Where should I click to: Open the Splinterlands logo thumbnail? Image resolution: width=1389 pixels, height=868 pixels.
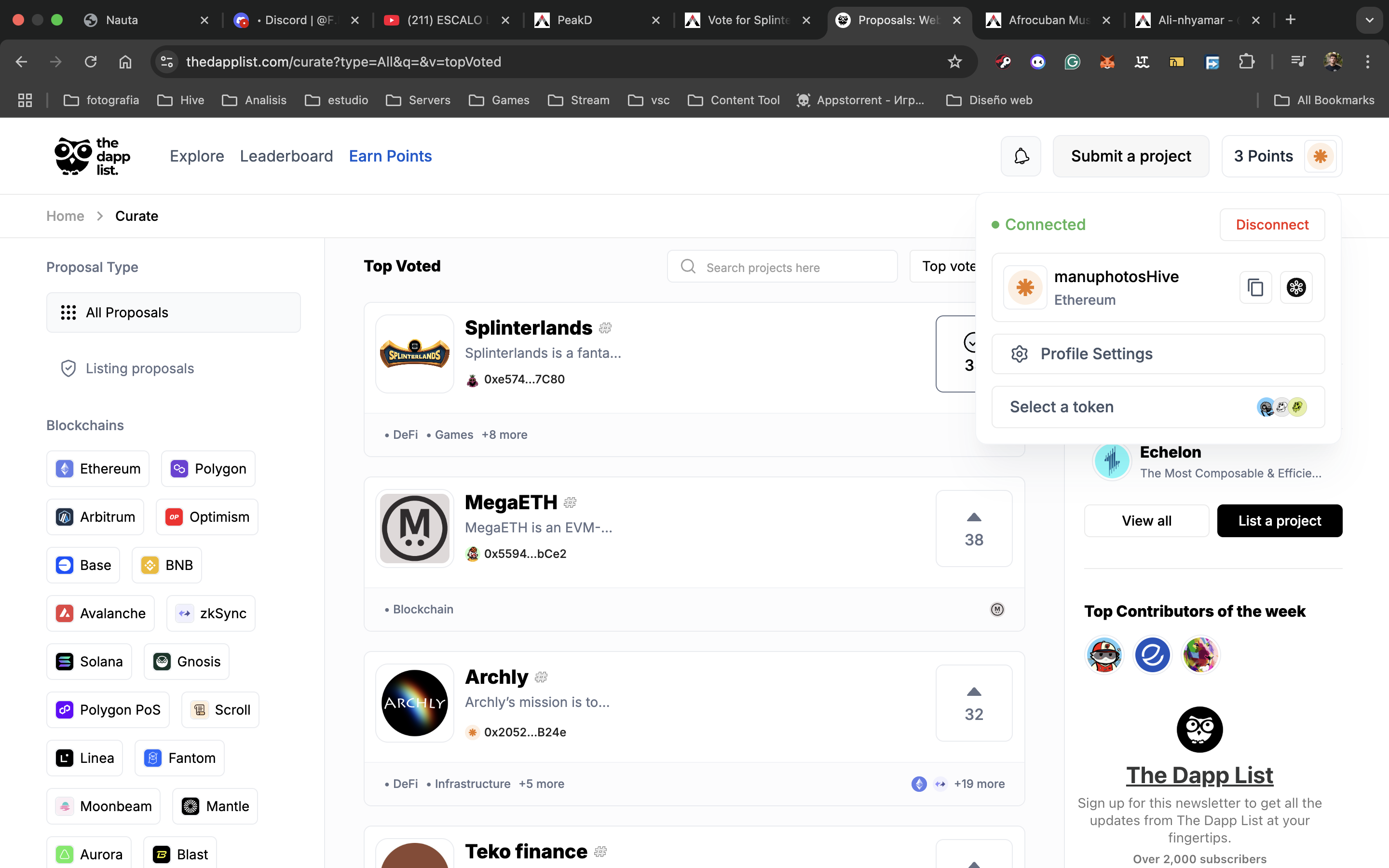414,353
